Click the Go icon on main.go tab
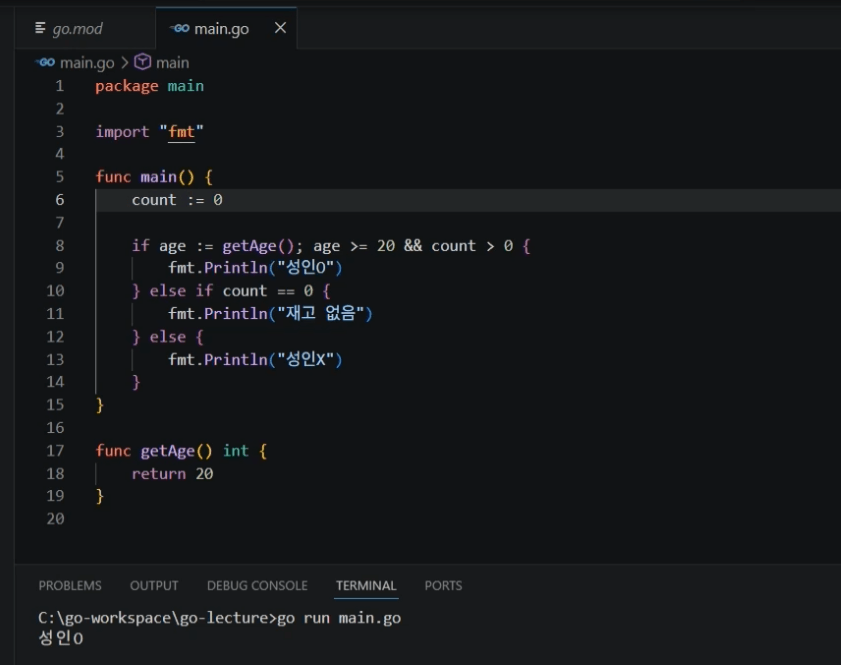Screen dimensions: 841x665 [180, 28]
